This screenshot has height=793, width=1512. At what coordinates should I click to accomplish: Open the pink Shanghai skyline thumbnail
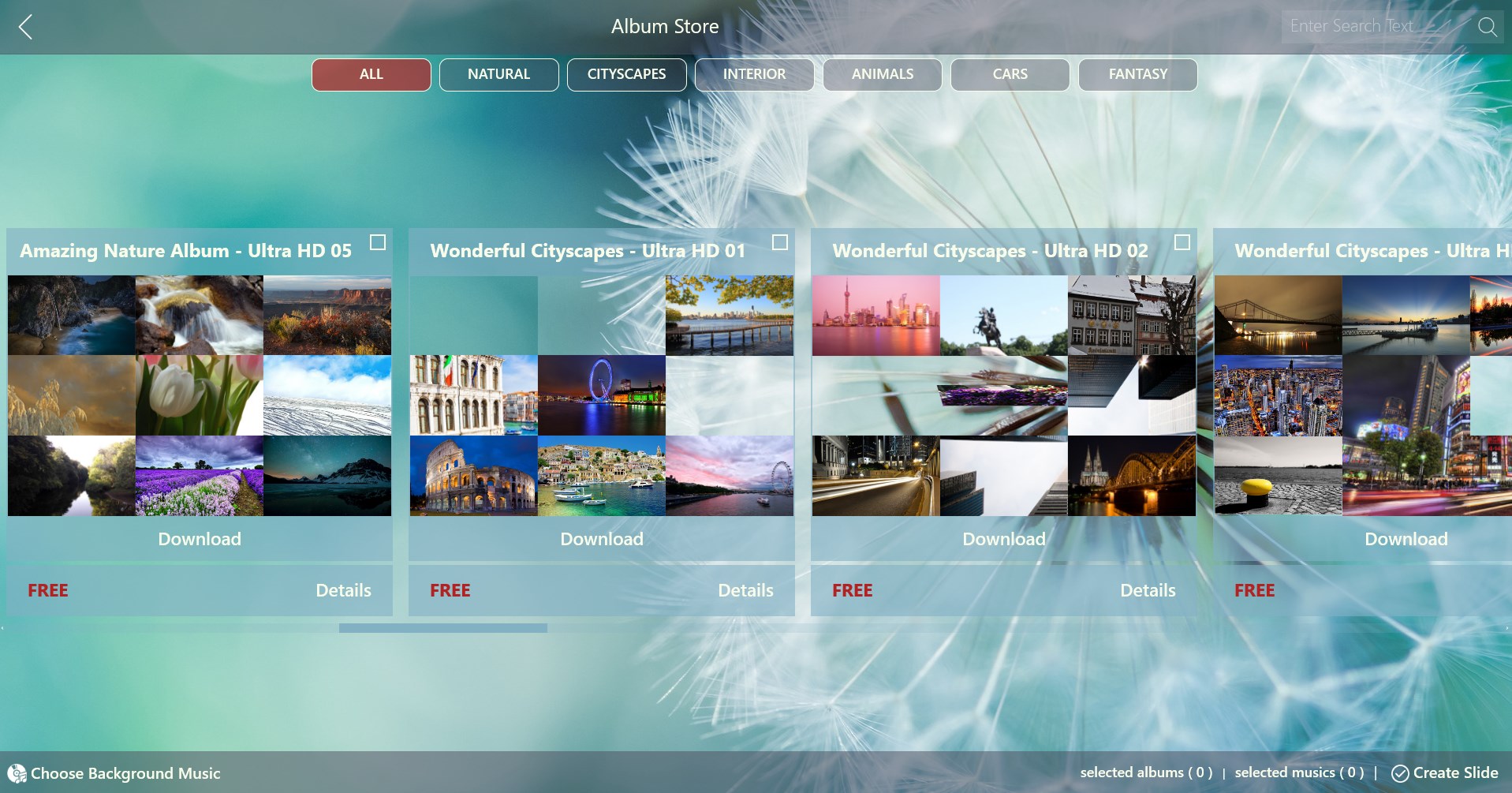876,315
